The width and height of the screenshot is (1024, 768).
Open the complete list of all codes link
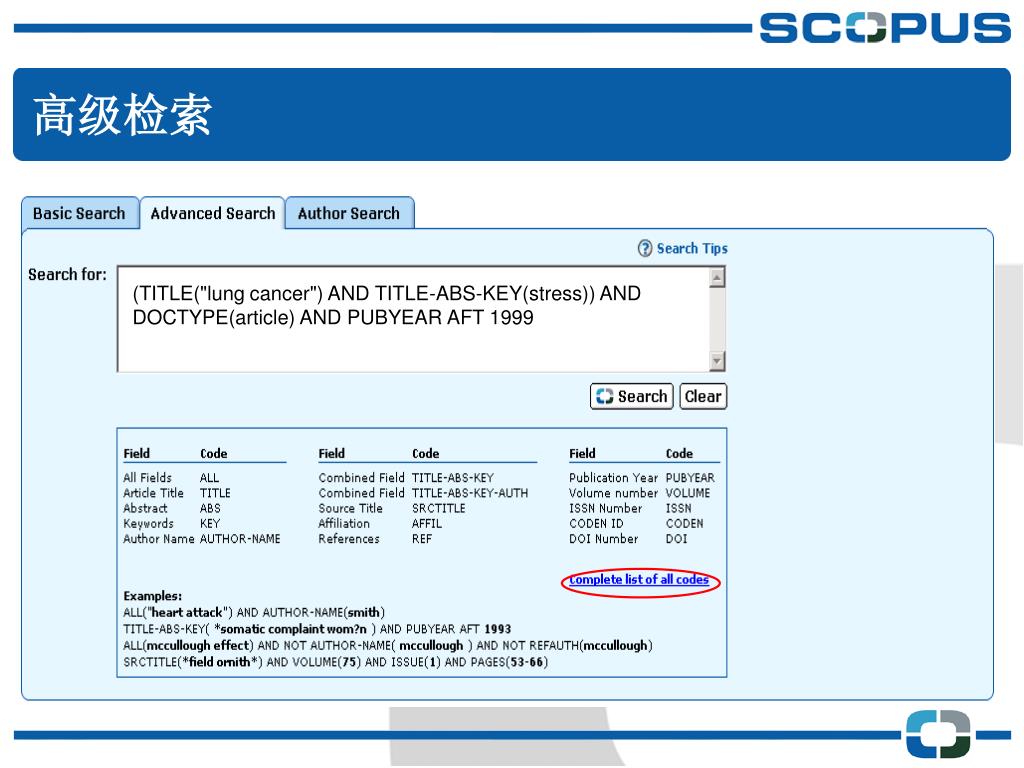click(x=639, y=579)
